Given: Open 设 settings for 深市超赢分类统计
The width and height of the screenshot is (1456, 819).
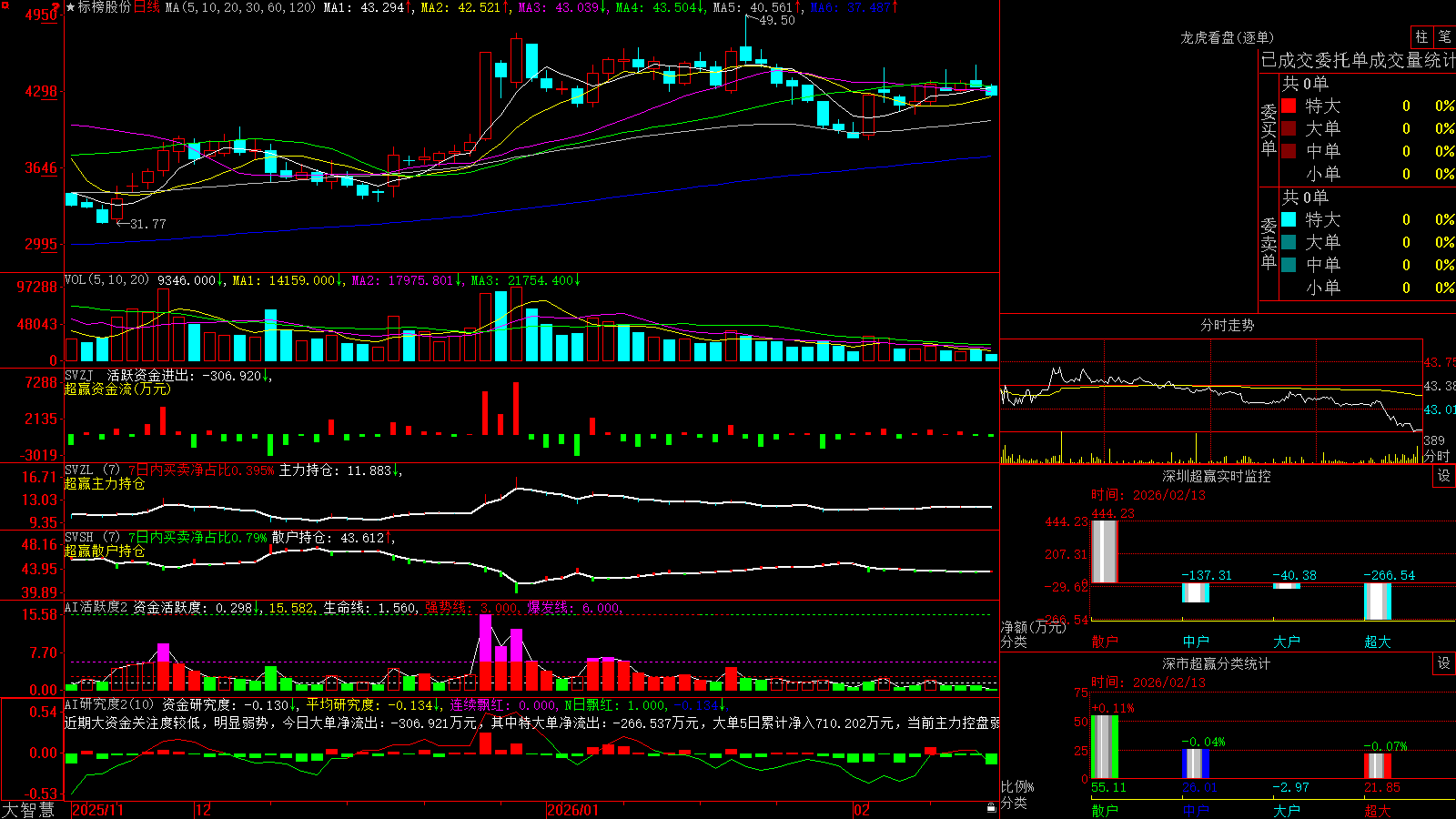Looking at the screenshot, I should [x=1444, y=663].
